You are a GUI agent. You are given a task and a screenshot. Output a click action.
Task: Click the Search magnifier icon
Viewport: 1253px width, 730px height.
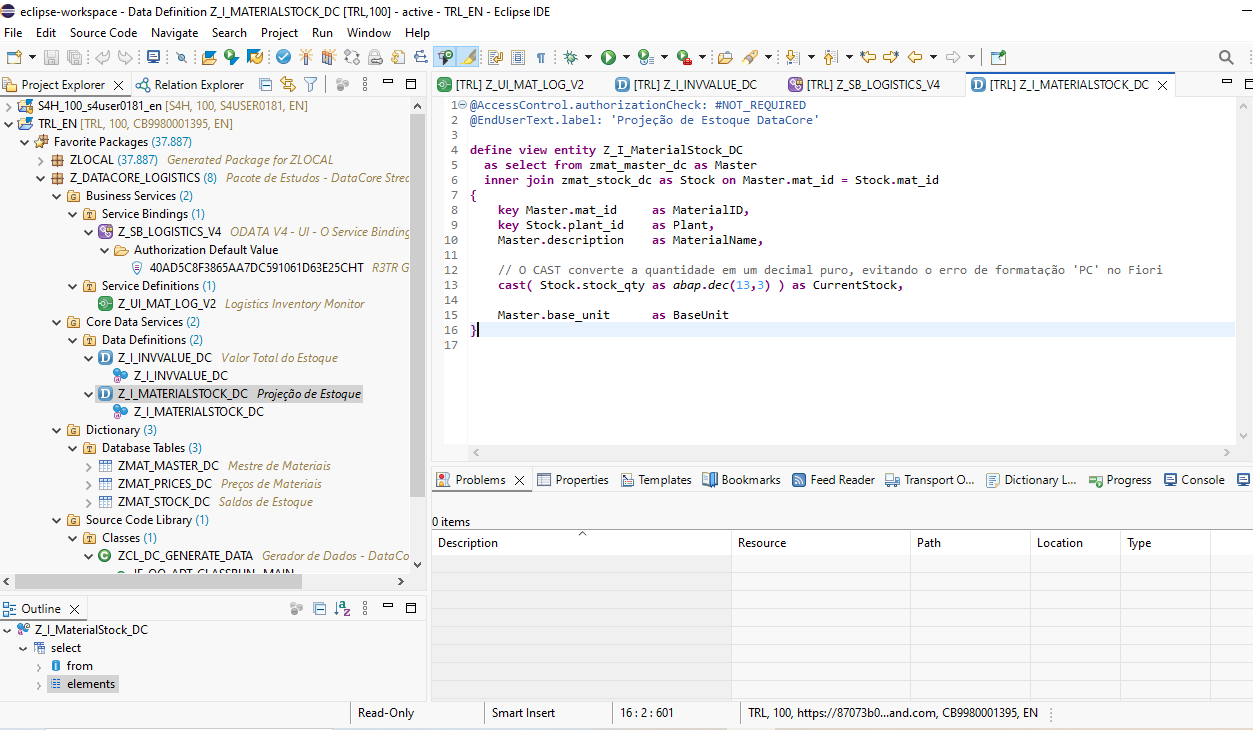[x=1226, y=57]
